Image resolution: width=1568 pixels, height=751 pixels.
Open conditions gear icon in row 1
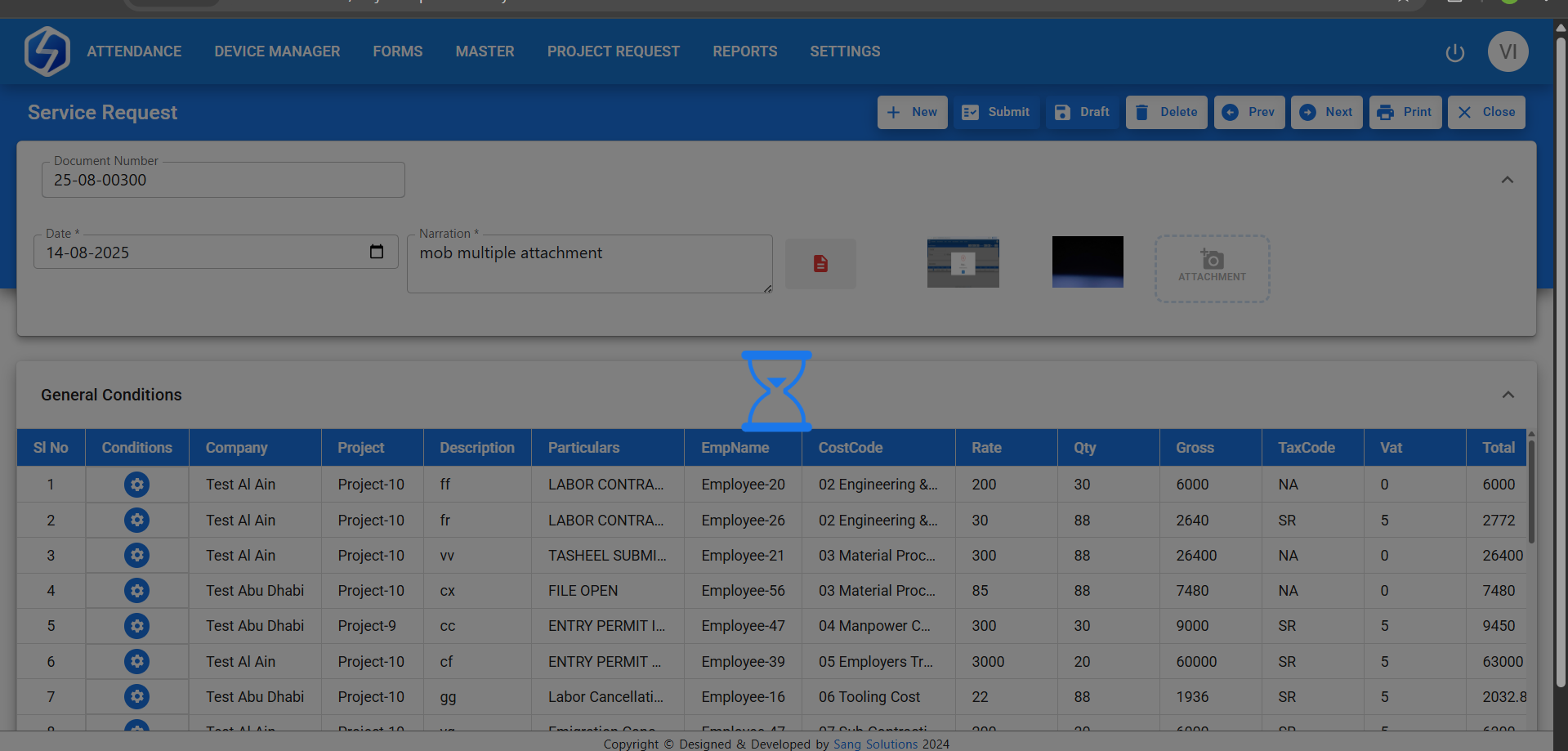click(x=136, y=485)
